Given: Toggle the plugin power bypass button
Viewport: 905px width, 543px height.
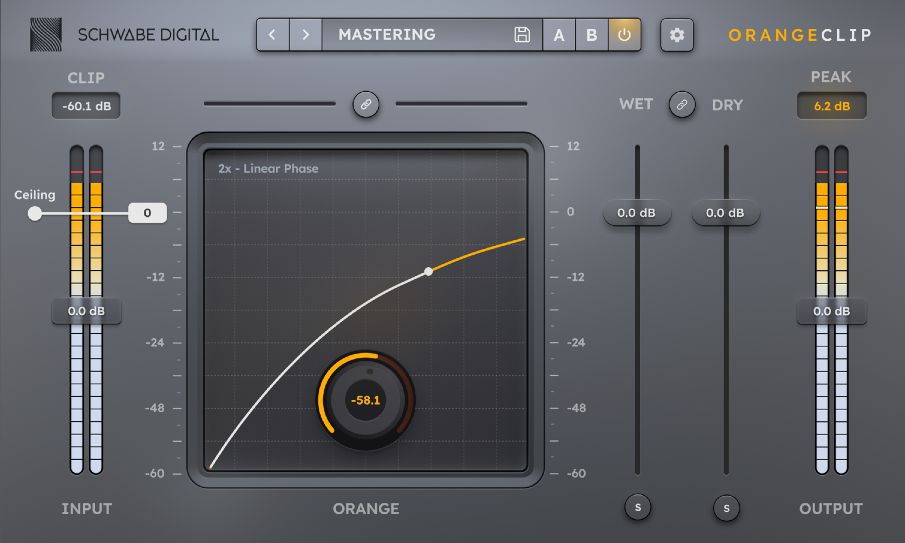Looking at the screenshot, I should coord(624,35).
